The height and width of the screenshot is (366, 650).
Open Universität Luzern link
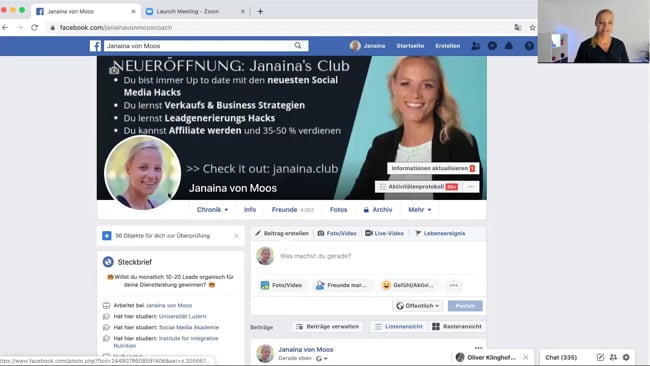[182, 316]
